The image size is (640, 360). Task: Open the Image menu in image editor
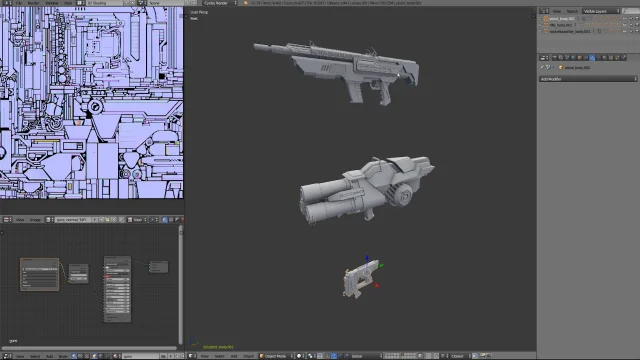(35, 220)
